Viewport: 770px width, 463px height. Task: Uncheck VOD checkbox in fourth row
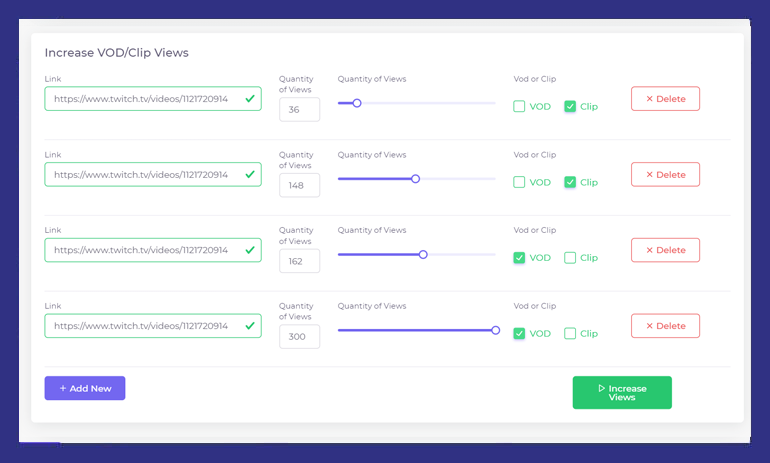(519, 334)
